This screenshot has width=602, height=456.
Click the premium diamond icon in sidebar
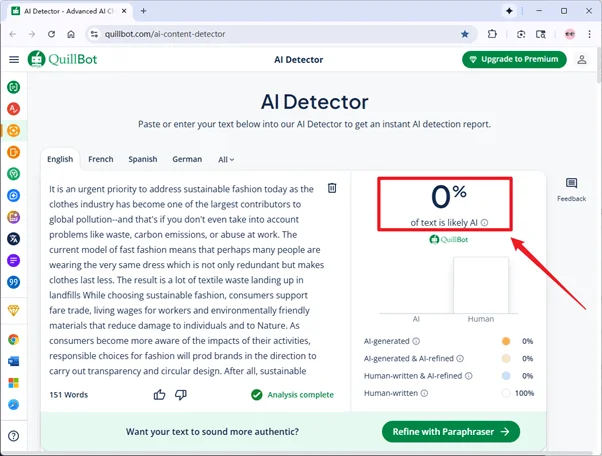(14, 311)
